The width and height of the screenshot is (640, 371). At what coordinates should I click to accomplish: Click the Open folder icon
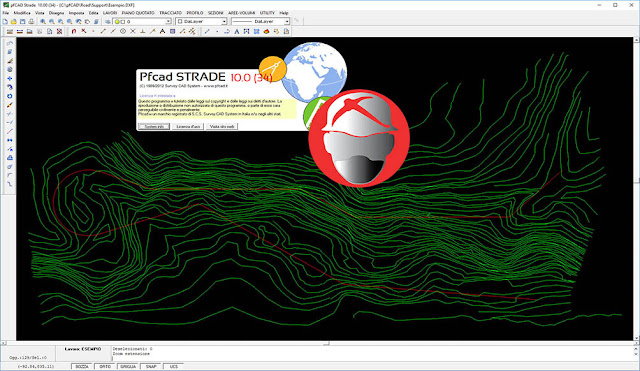14,21
